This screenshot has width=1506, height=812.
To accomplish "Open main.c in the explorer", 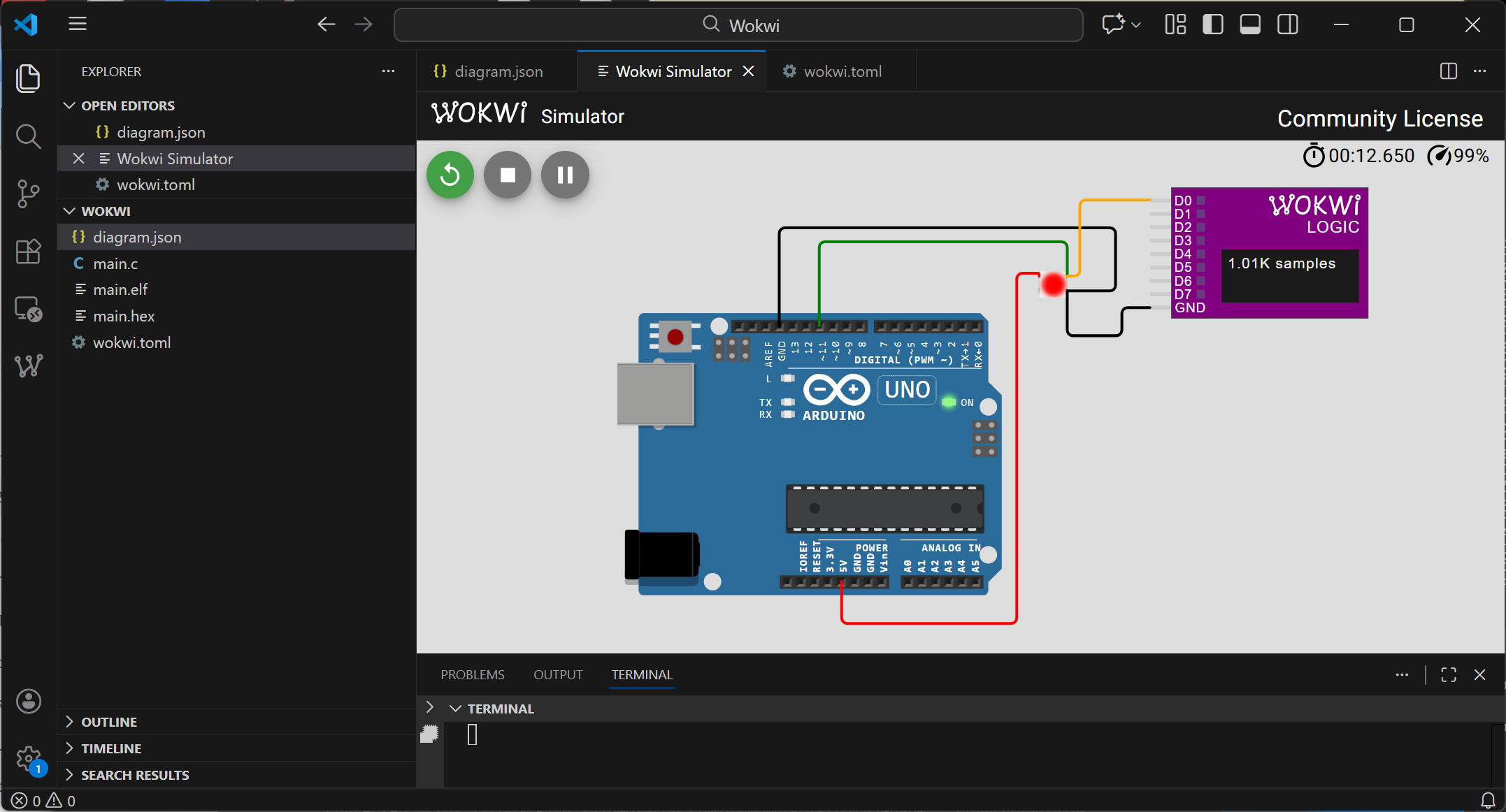I will point(115,263).
